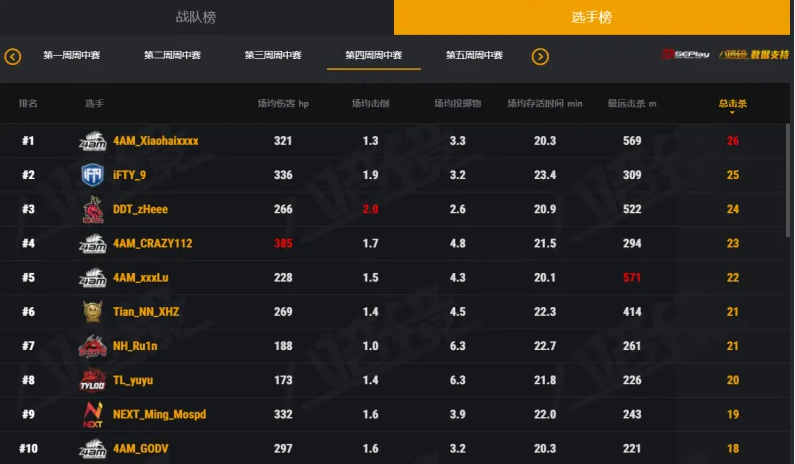Open player DDT_zHeee

pyautogui.click(x=140, y=209)
